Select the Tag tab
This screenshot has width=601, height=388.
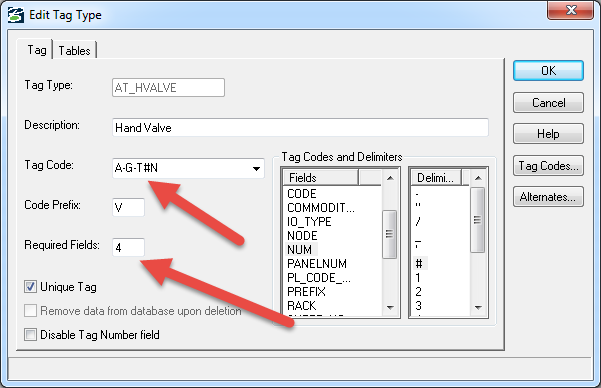tap(36, 50)
